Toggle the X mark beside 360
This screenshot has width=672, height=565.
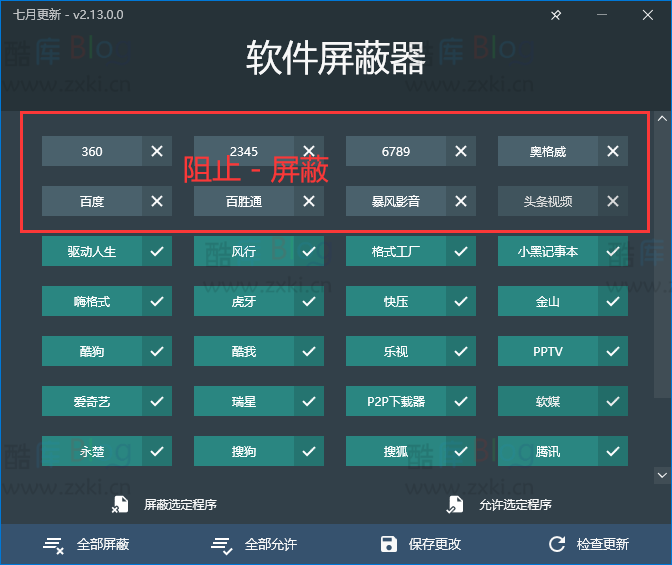click(x=157, y=151)
